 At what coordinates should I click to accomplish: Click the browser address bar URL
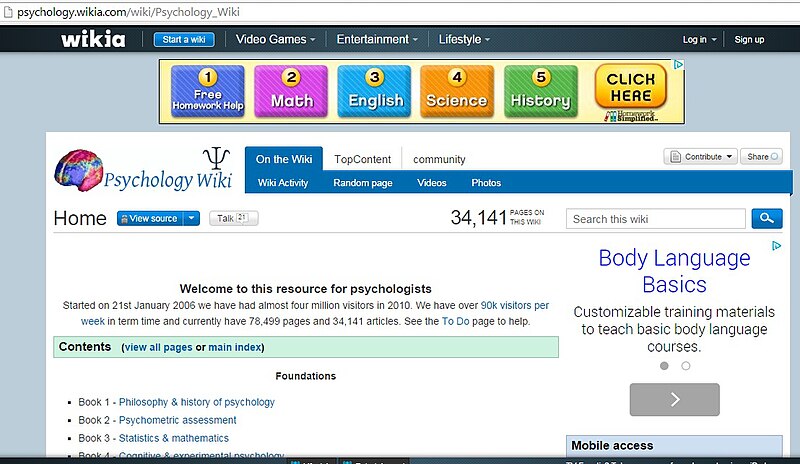[x=128, y=12]
